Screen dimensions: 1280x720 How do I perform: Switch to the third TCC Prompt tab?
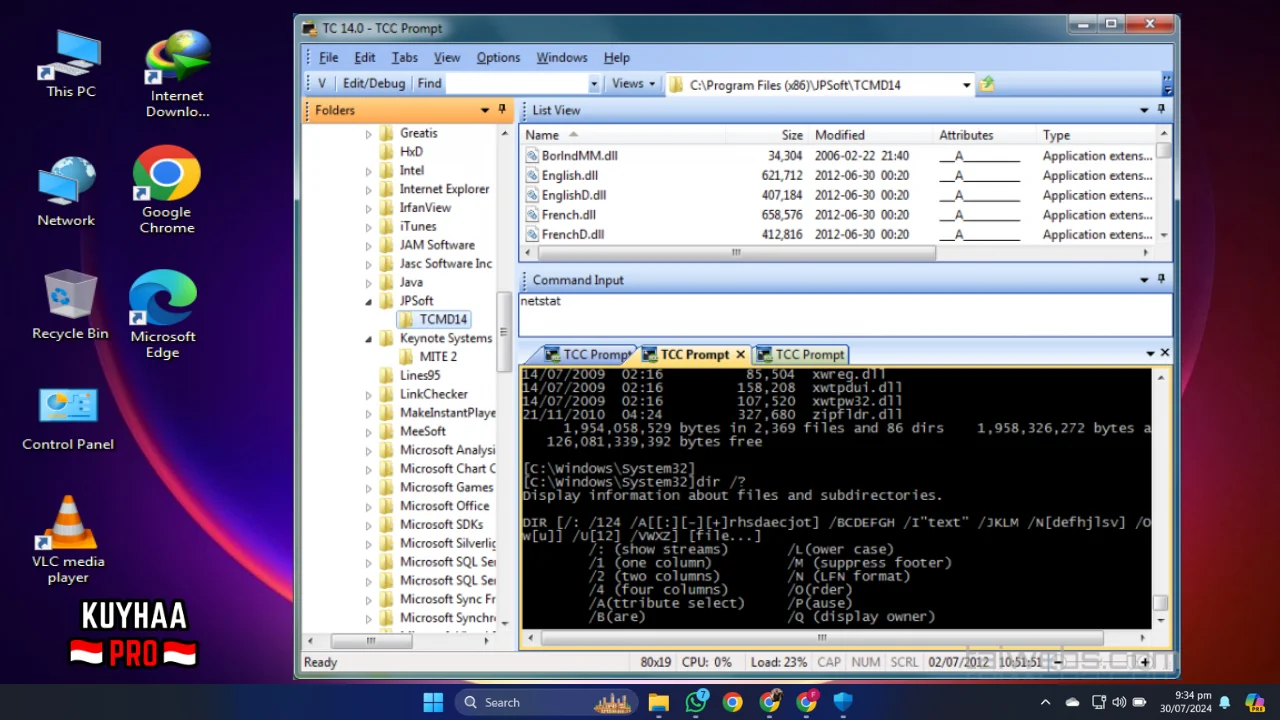coord(801,355)
